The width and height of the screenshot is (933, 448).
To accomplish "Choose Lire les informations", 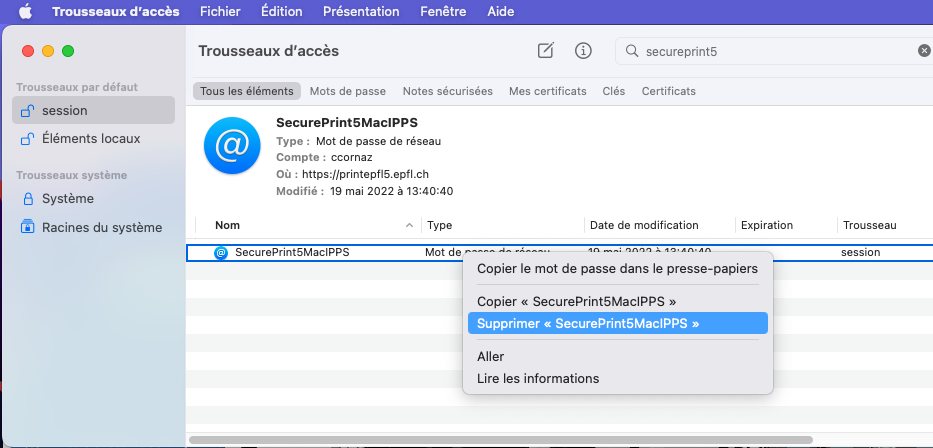I will tap(617, 378).
